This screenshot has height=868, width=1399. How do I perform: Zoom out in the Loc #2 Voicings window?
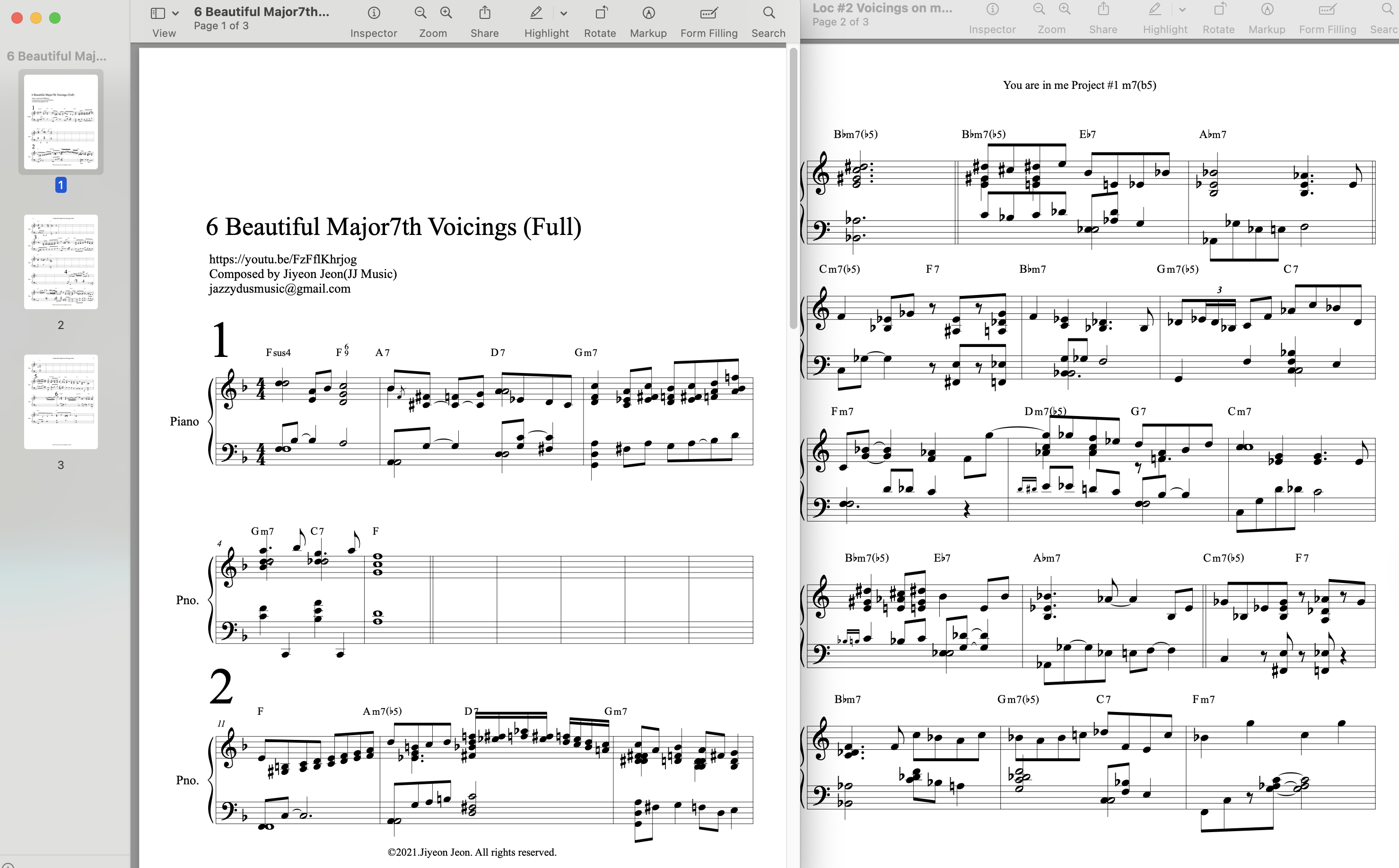click(x=1039, y=9)
